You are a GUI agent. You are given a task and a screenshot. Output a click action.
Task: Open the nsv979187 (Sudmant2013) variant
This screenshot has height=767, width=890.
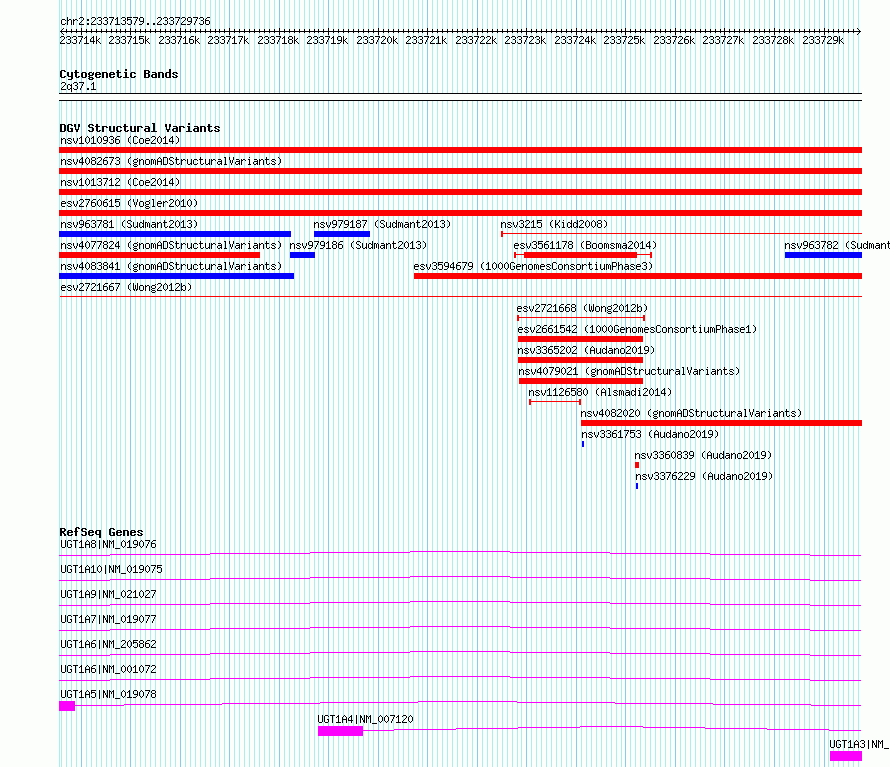(x=342, y=234)
